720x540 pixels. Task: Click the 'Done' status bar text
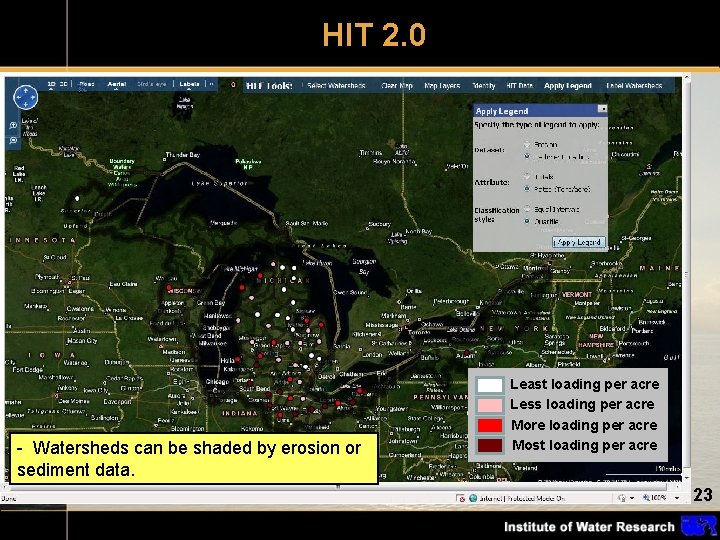pyautogui.click(x=8, y=498)
